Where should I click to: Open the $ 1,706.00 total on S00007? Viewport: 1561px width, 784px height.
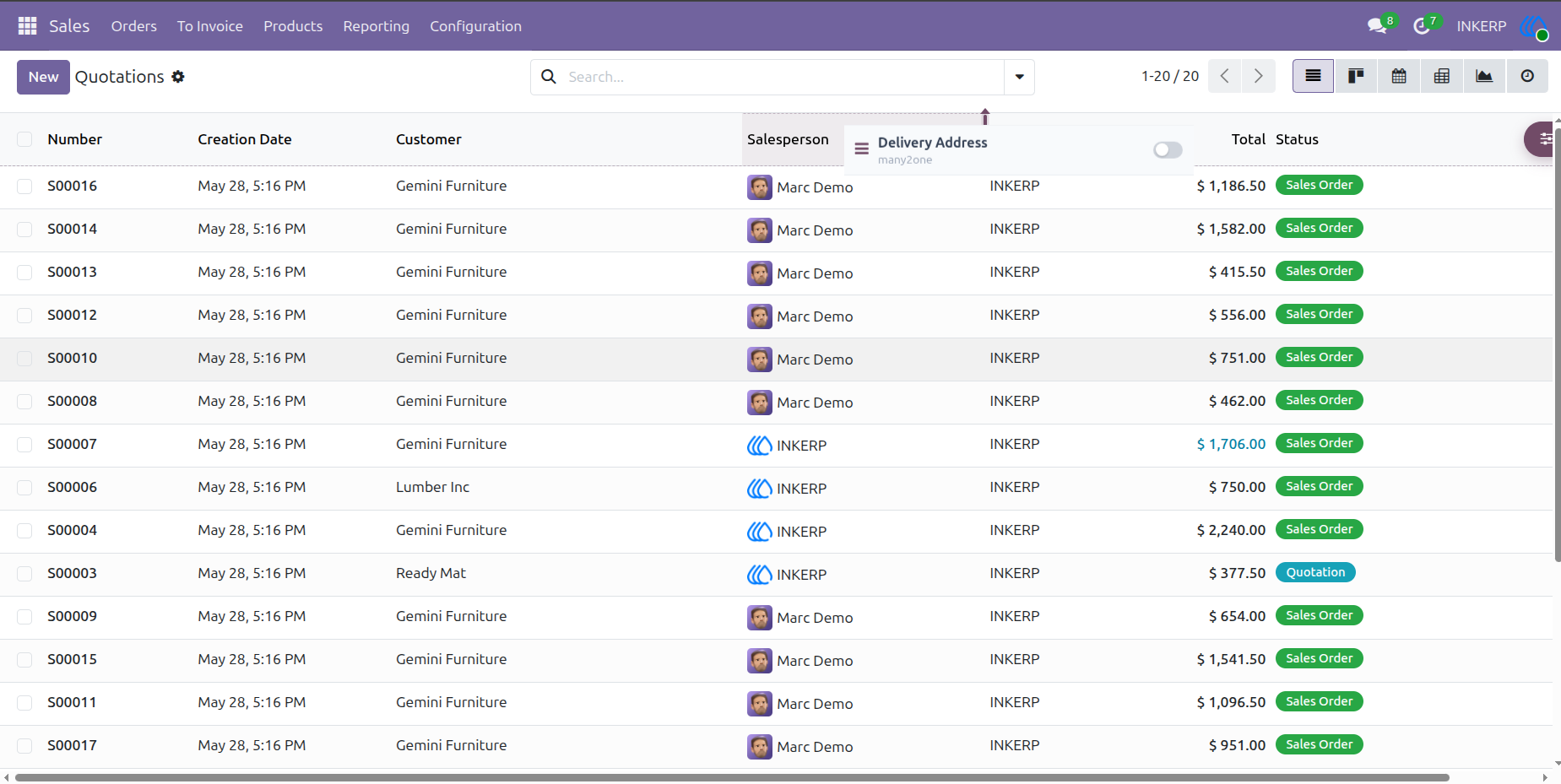pyautogui.click(x=1231, y=444)
